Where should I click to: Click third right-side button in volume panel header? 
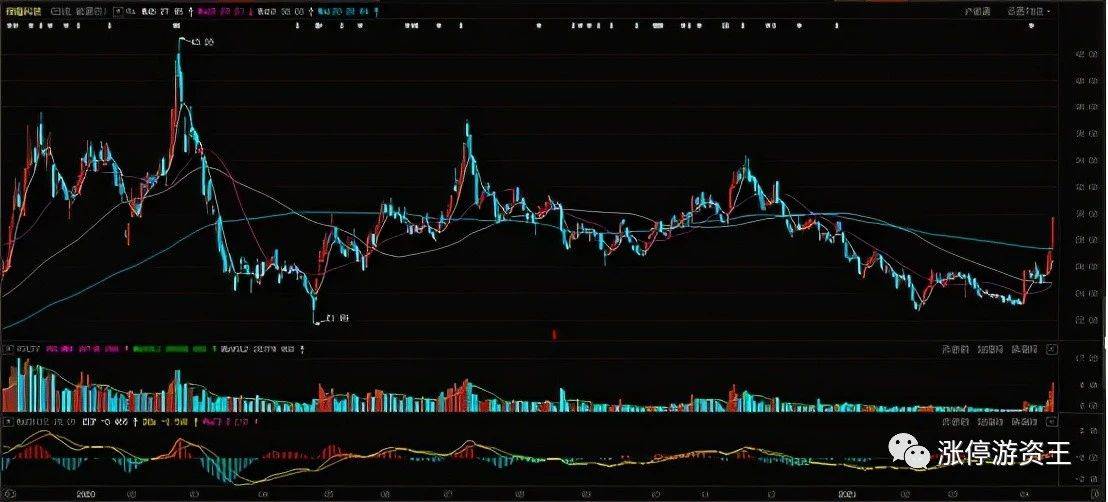(x=1025, y=349)
